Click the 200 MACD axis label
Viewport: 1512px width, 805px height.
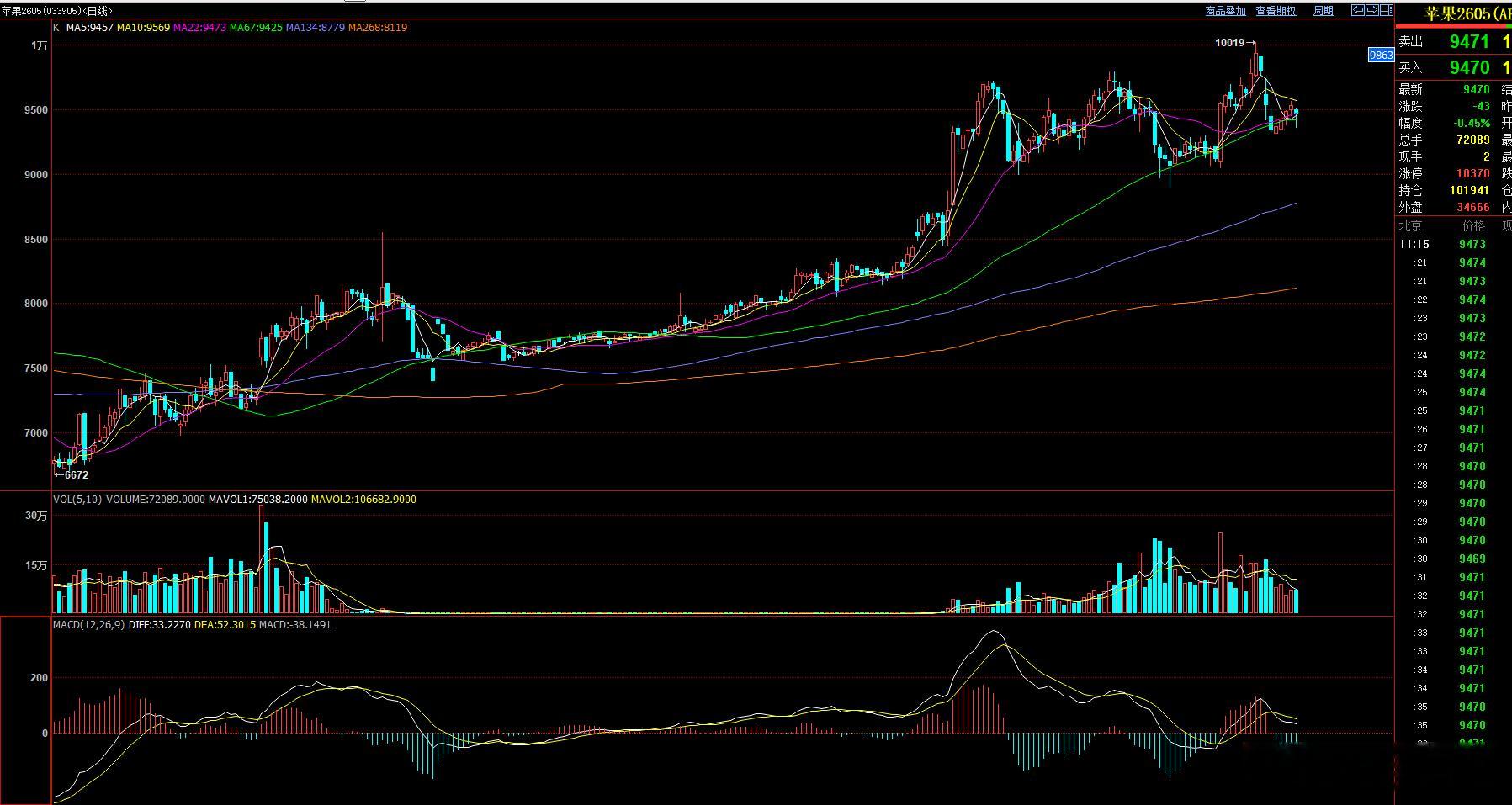coord(40,677)
